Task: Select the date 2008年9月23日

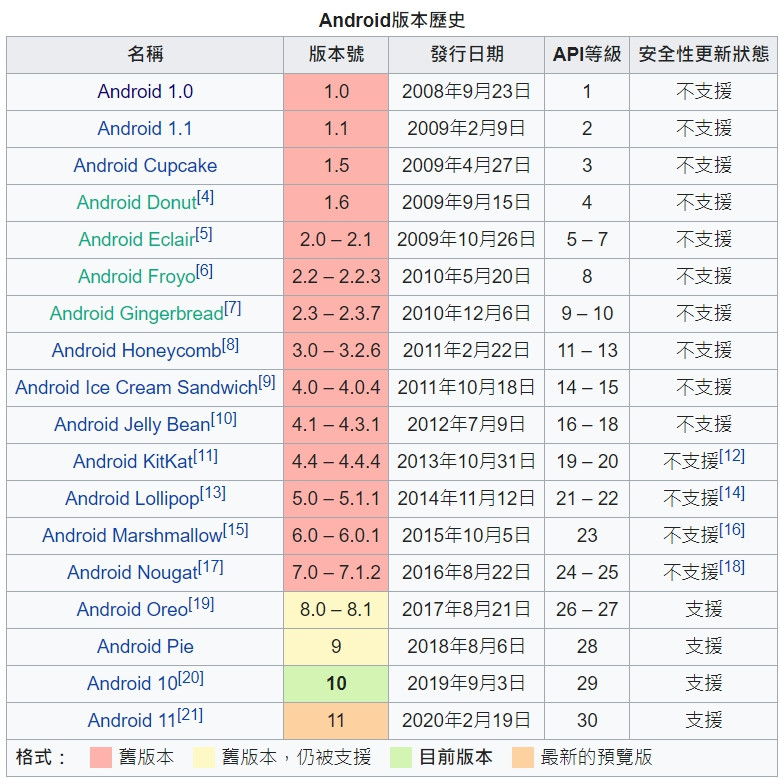Action: point(467,92)
